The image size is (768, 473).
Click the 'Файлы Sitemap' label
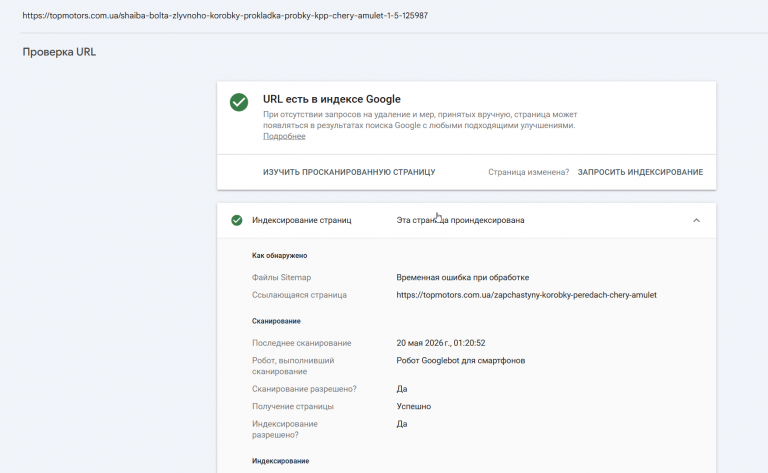[282, 277]
